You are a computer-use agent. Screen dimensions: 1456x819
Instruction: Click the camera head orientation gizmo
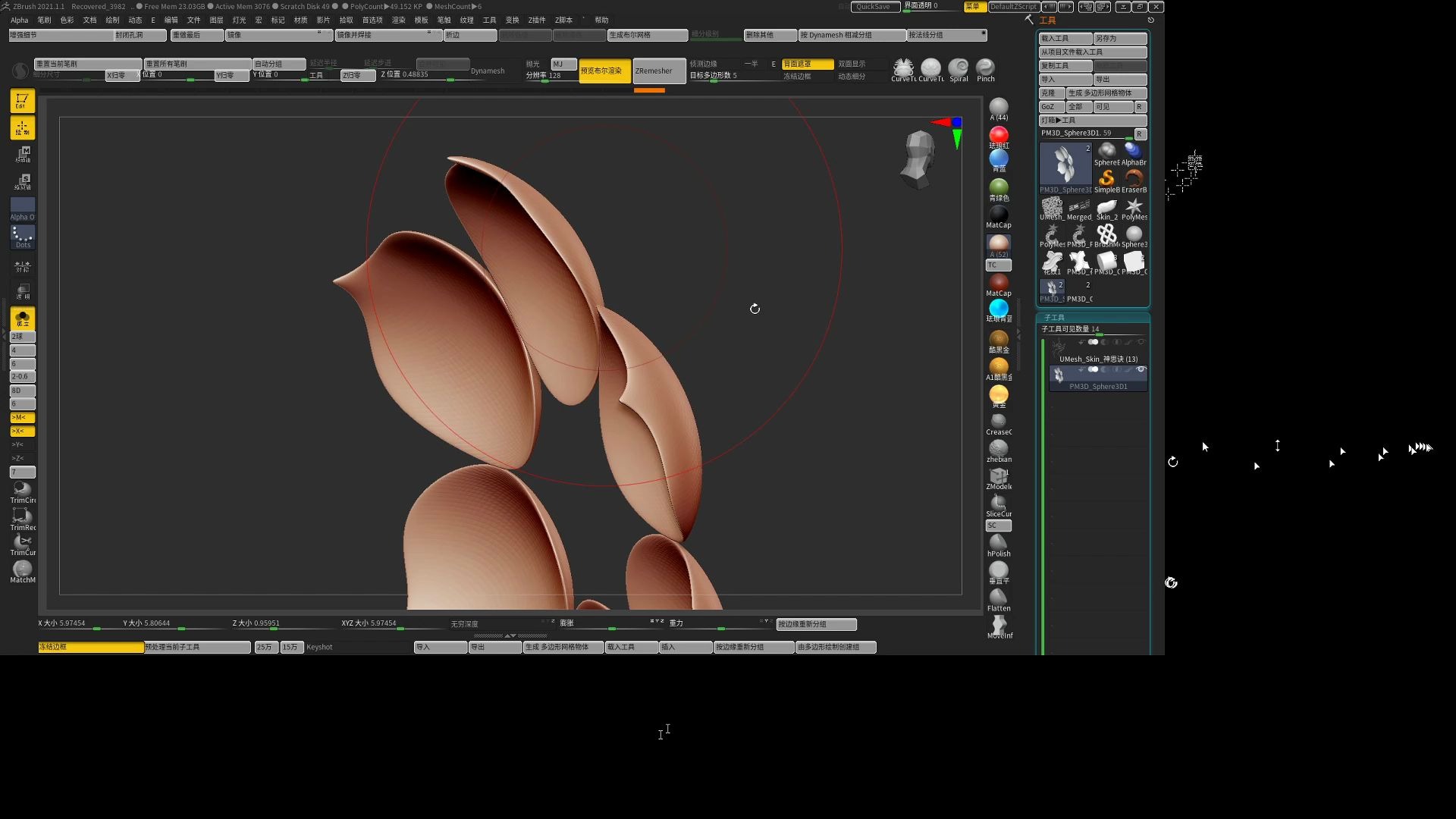pos(918,158)
